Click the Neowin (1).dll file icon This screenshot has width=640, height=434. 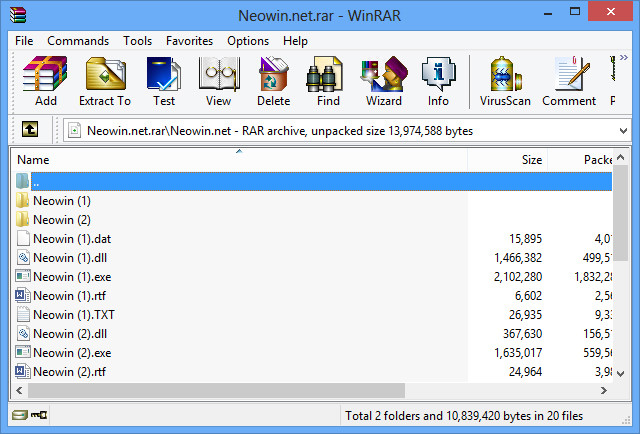pos(23,258)
